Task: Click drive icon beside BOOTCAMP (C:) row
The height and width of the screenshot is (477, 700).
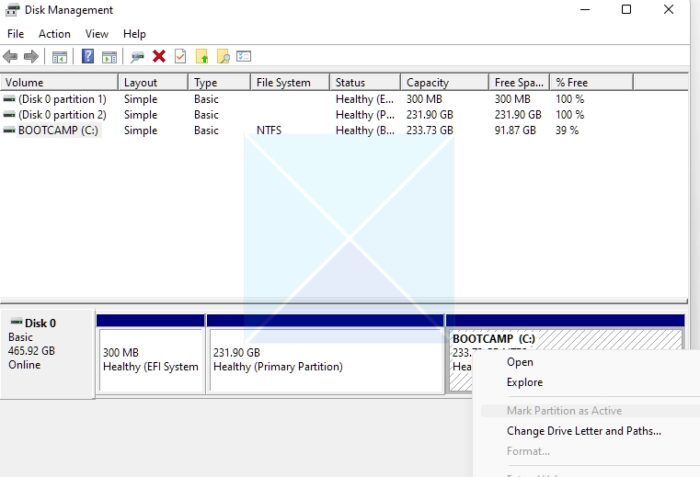Action: pyautogui.click(x=9, y=130)
